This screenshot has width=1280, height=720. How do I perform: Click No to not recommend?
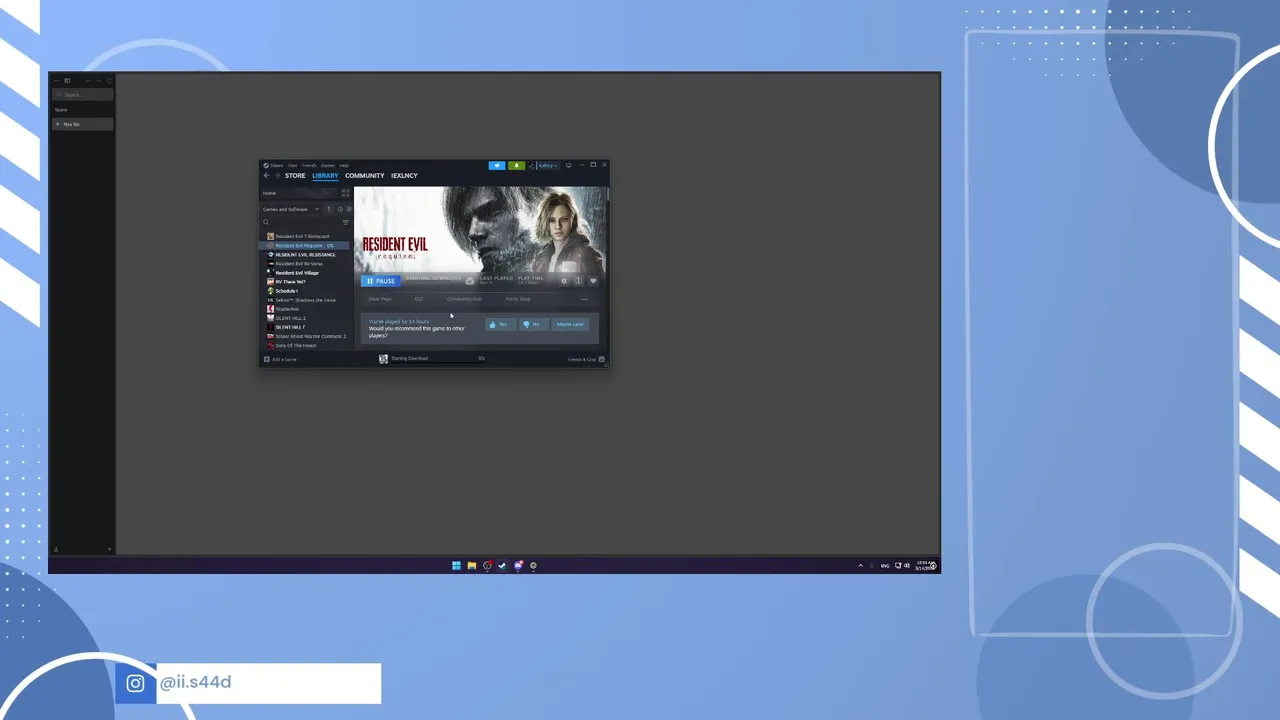tap(534, 324)
